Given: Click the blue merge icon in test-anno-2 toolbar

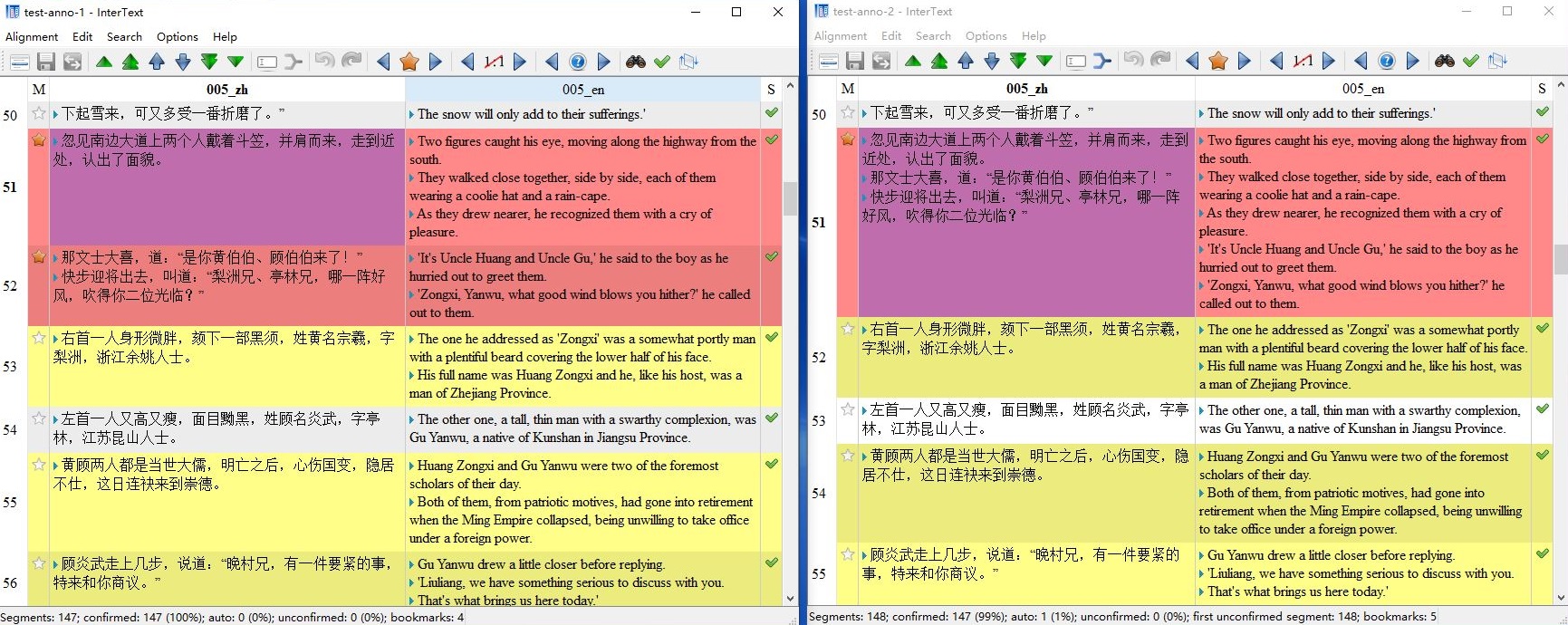Looking at the screenshot, I should pyautogui.click(x=1101, y=62).
